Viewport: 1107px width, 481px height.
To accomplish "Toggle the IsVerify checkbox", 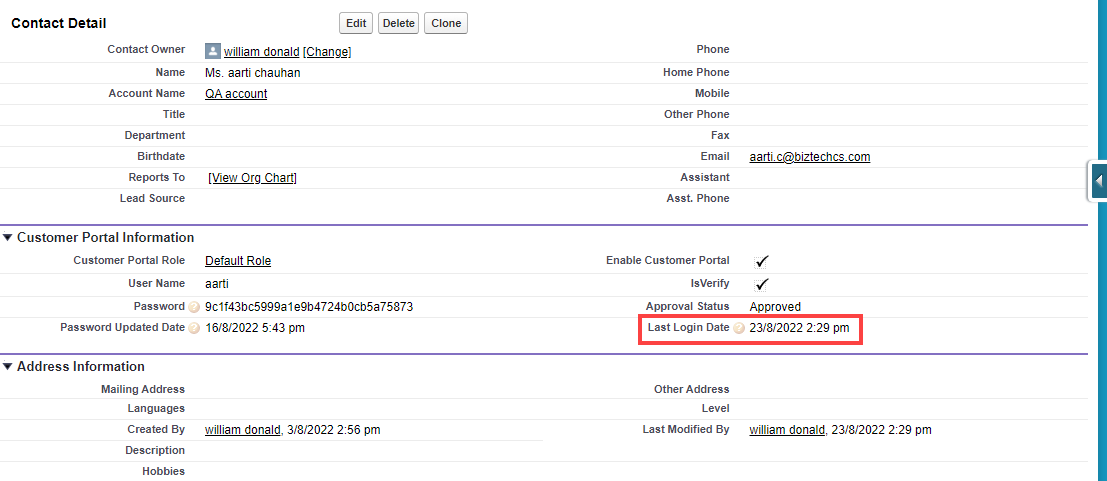I will tap(761, 284).
